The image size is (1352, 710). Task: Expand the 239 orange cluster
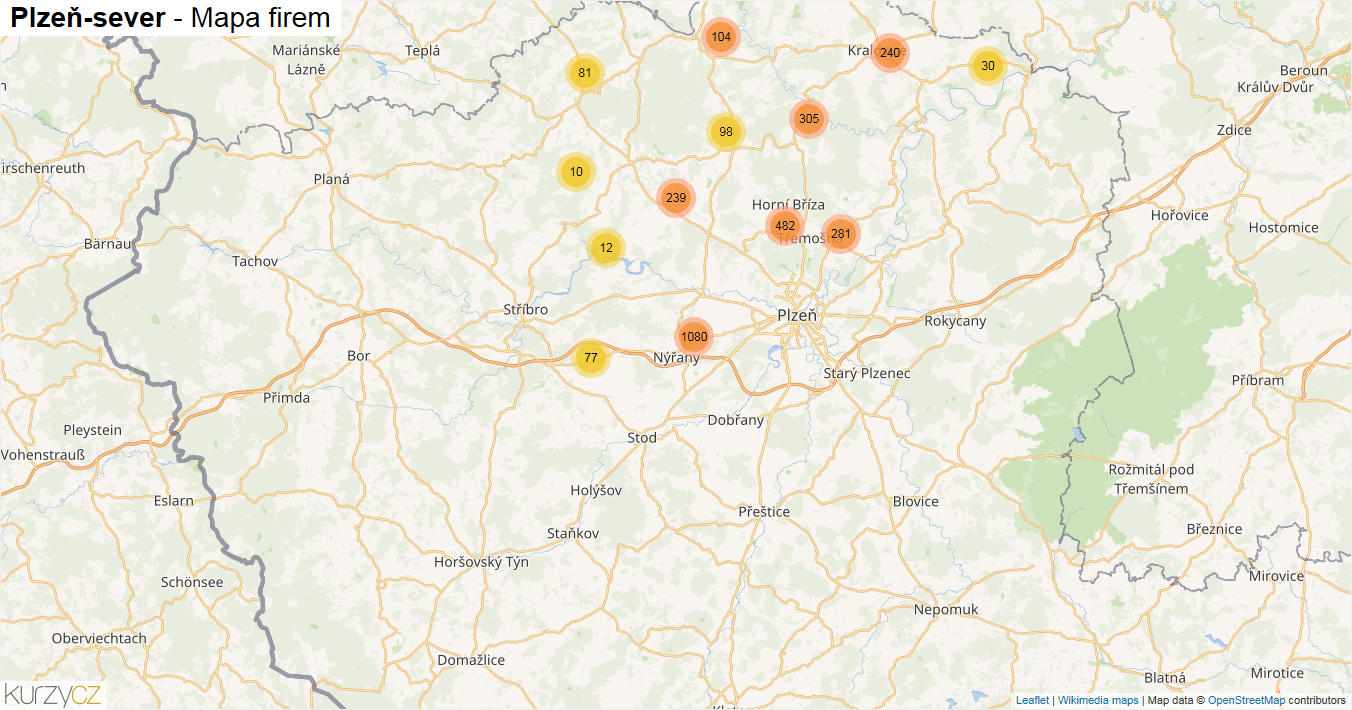[676, 198]
